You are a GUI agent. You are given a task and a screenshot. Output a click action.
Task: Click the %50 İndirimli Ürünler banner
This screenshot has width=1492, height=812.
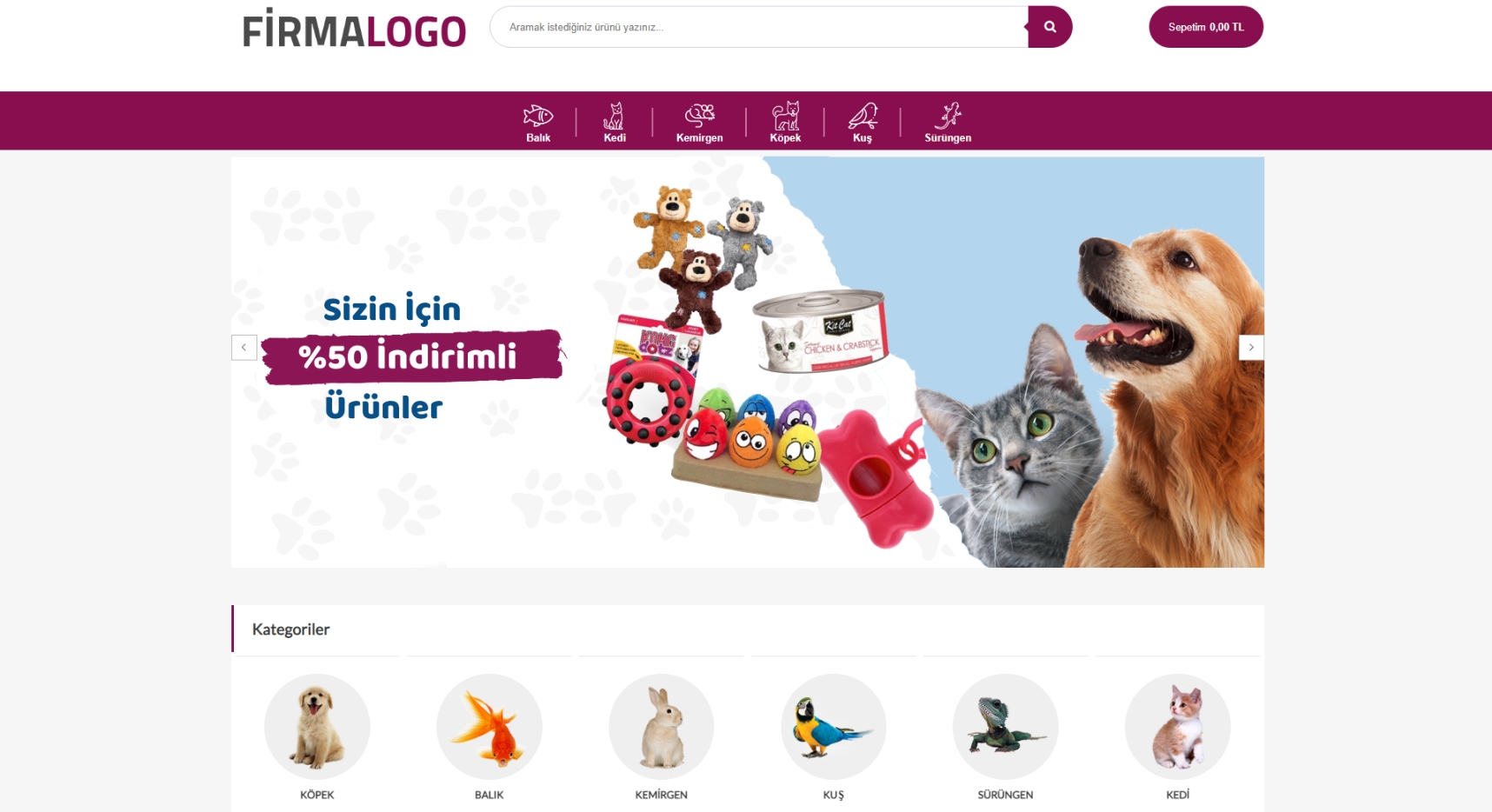pos(748,362)
